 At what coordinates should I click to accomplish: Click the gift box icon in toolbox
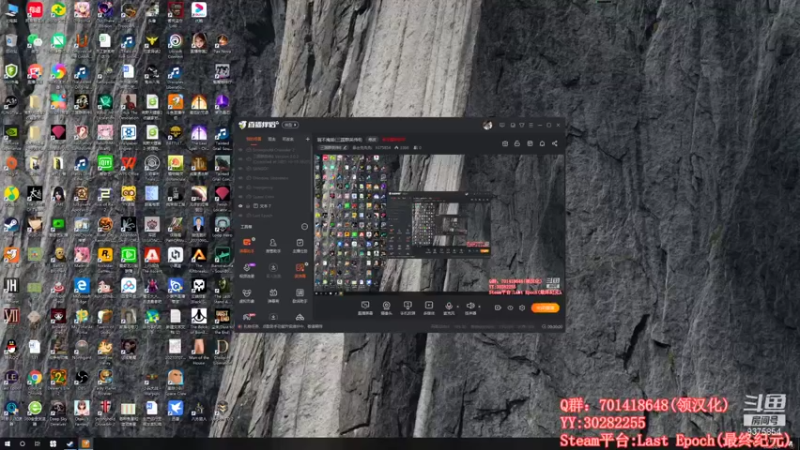coord(273,293)
